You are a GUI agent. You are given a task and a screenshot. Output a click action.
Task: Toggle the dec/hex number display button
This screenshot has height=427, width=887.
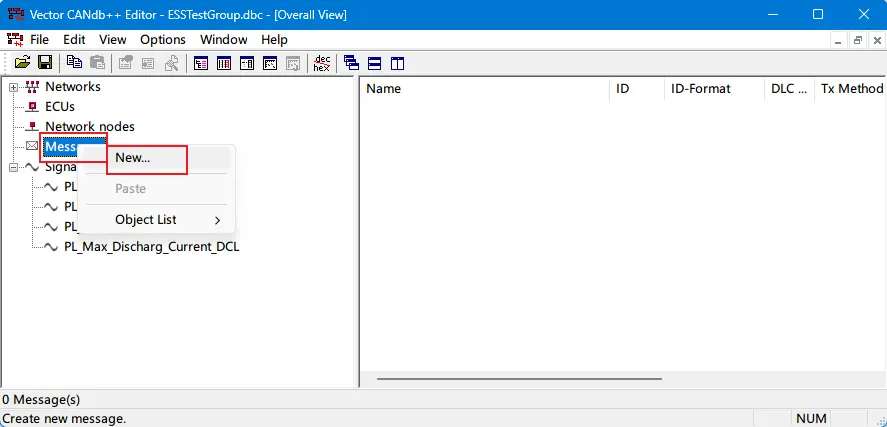321,63
